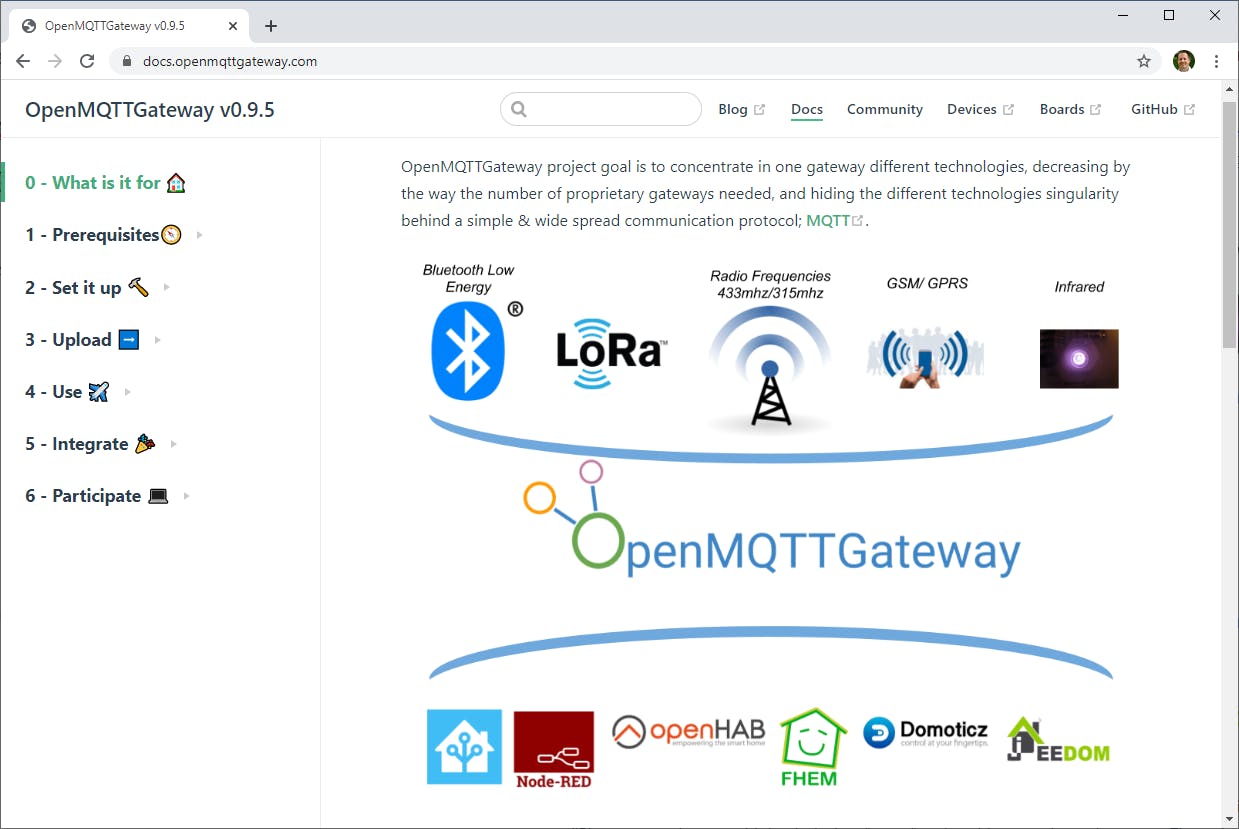Open the Devices external link
The height and width of the screenshot is (829, 1239).
tap(980, 109)
